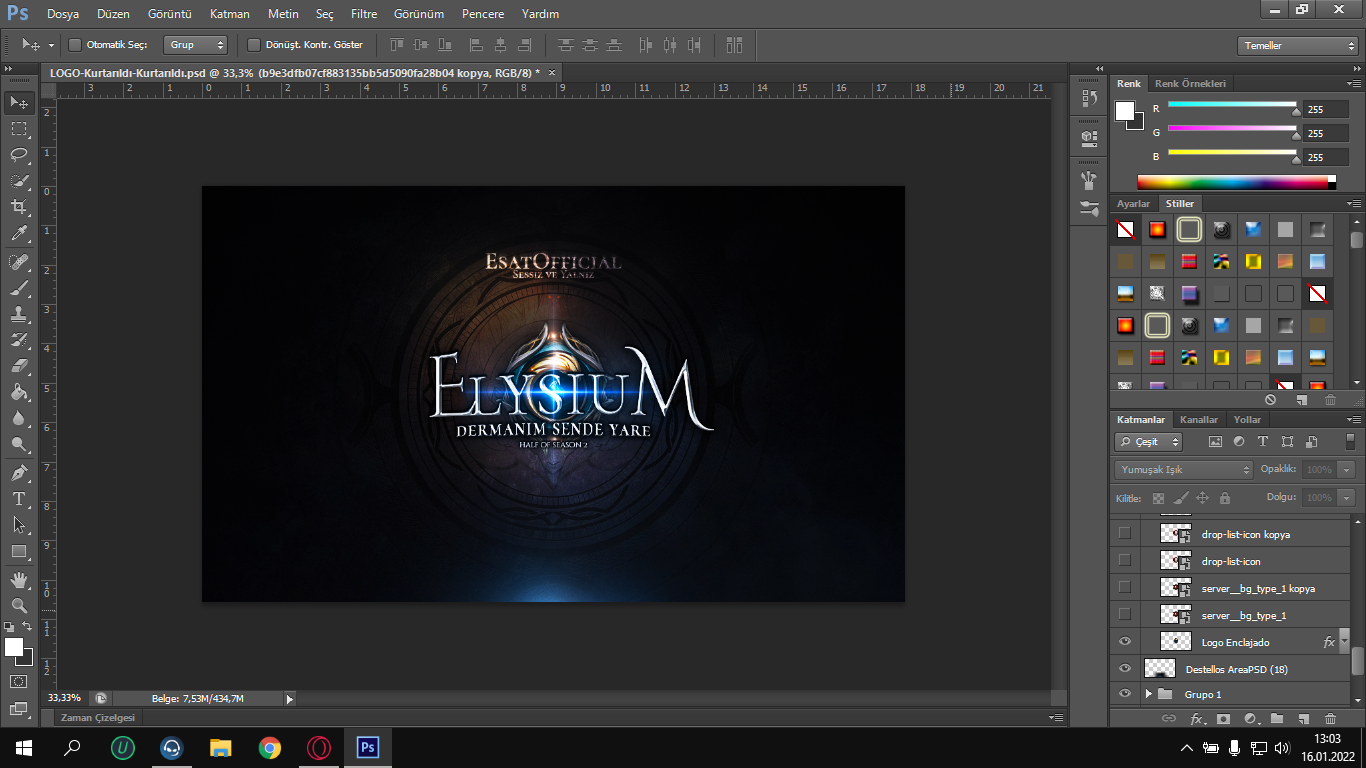
Task: Open the Dosya menu
Action: click(63, 14)
